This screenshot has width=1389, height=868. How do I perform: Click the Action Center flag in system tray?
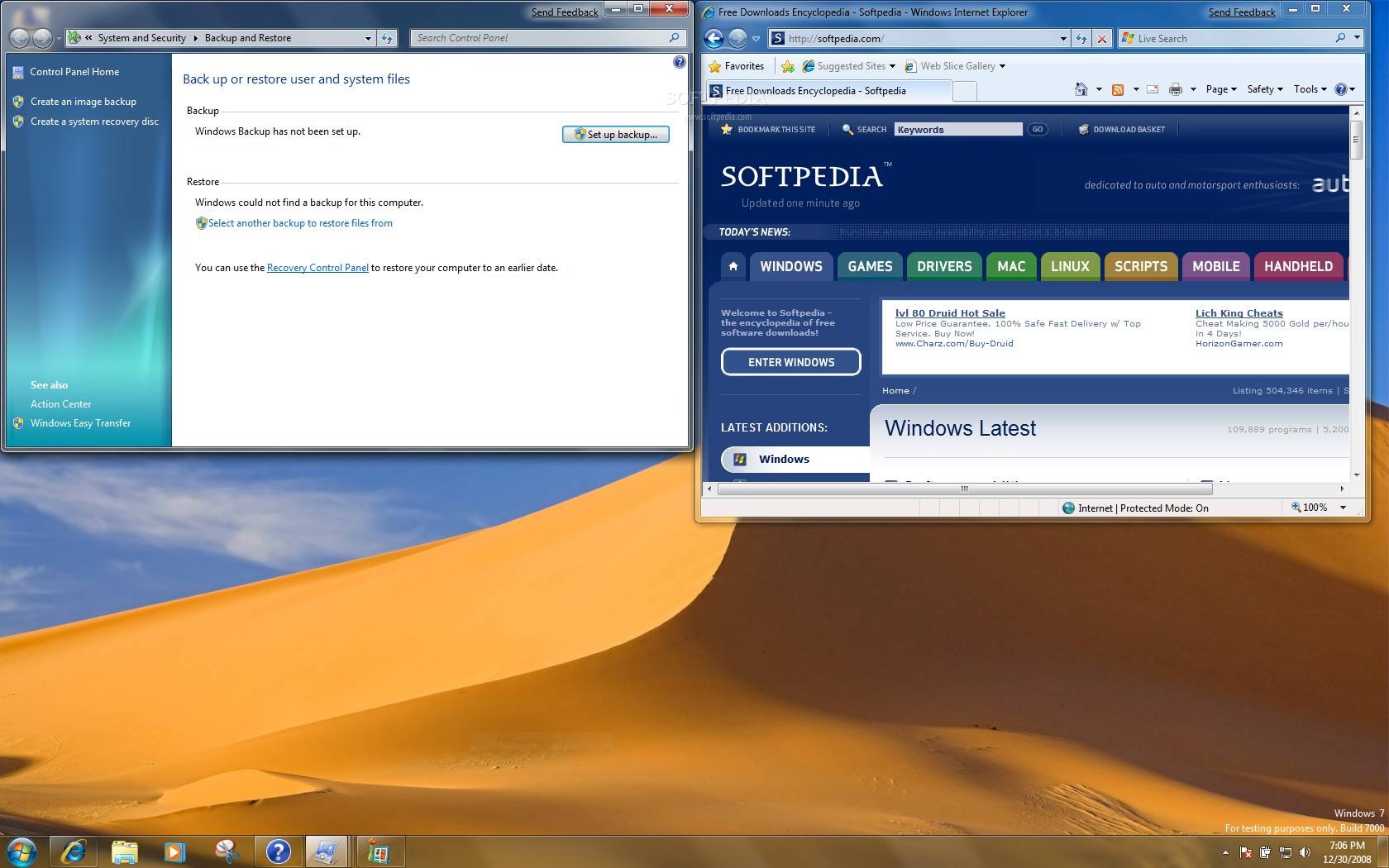tap(1245, 852)
